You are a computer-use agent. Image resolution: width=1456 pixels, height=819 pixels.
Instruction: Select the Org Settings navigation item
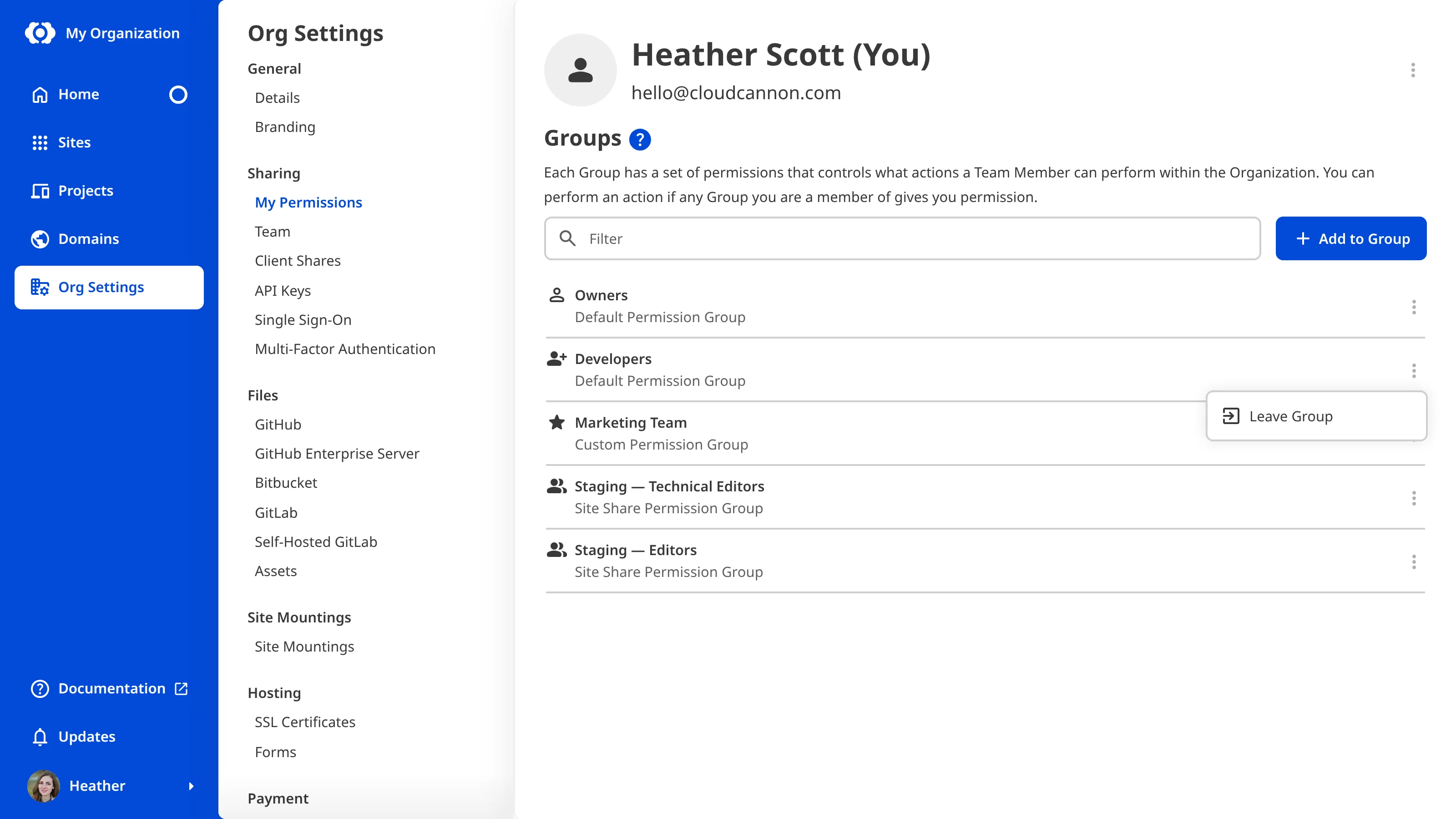109,287
